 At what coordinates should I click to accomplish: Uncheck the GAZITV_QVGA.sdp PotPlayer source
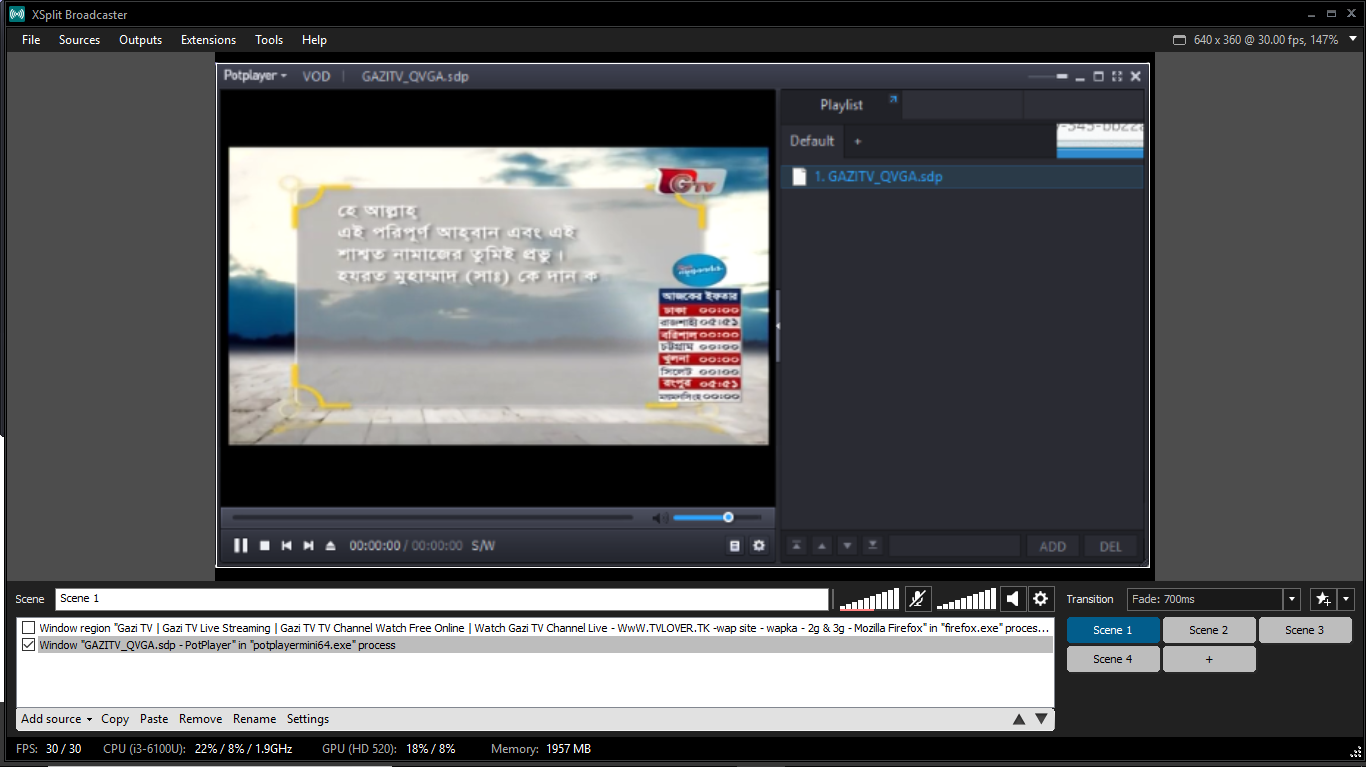[x=29, y=645]
